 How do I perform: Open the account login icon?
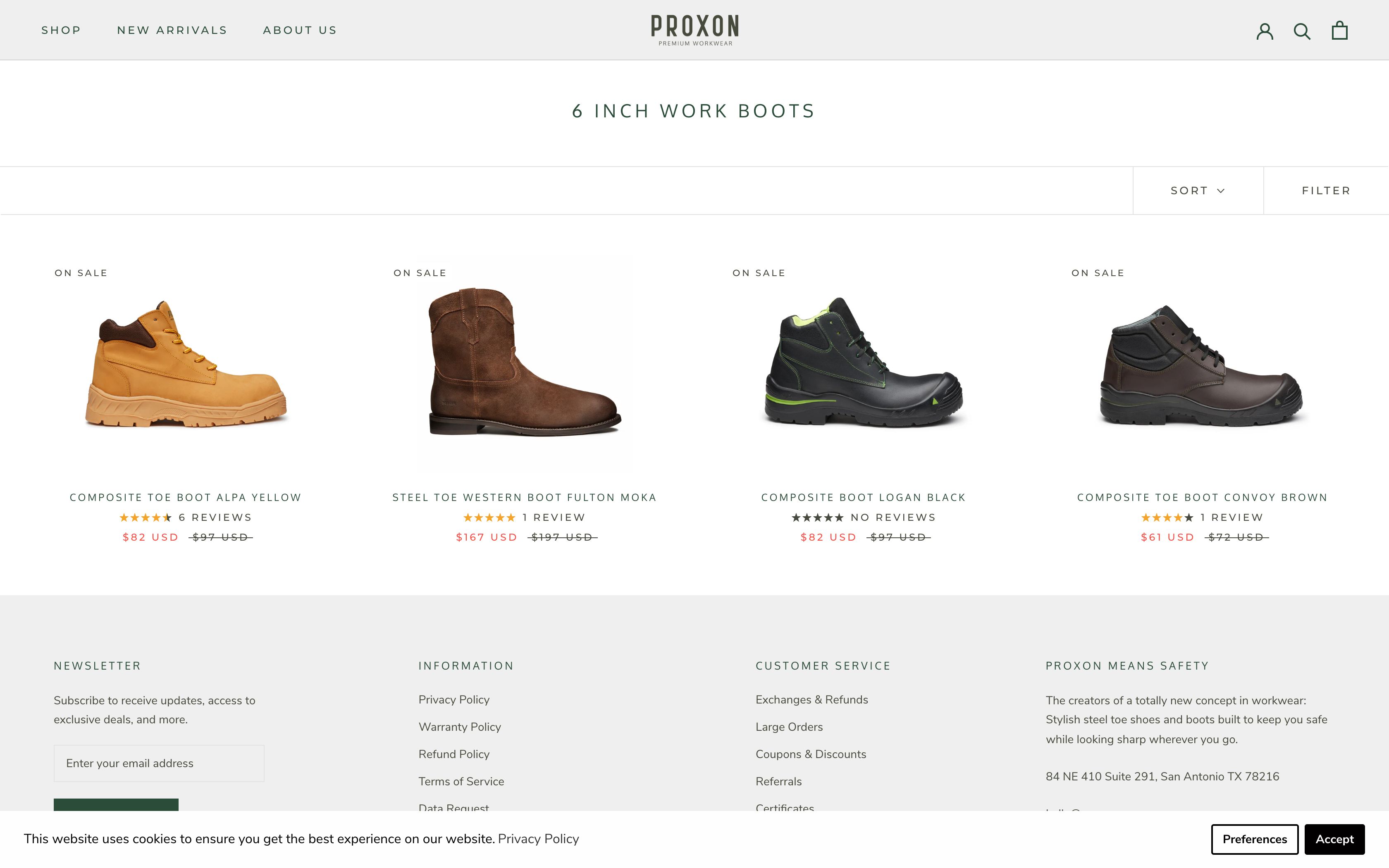1265,31
